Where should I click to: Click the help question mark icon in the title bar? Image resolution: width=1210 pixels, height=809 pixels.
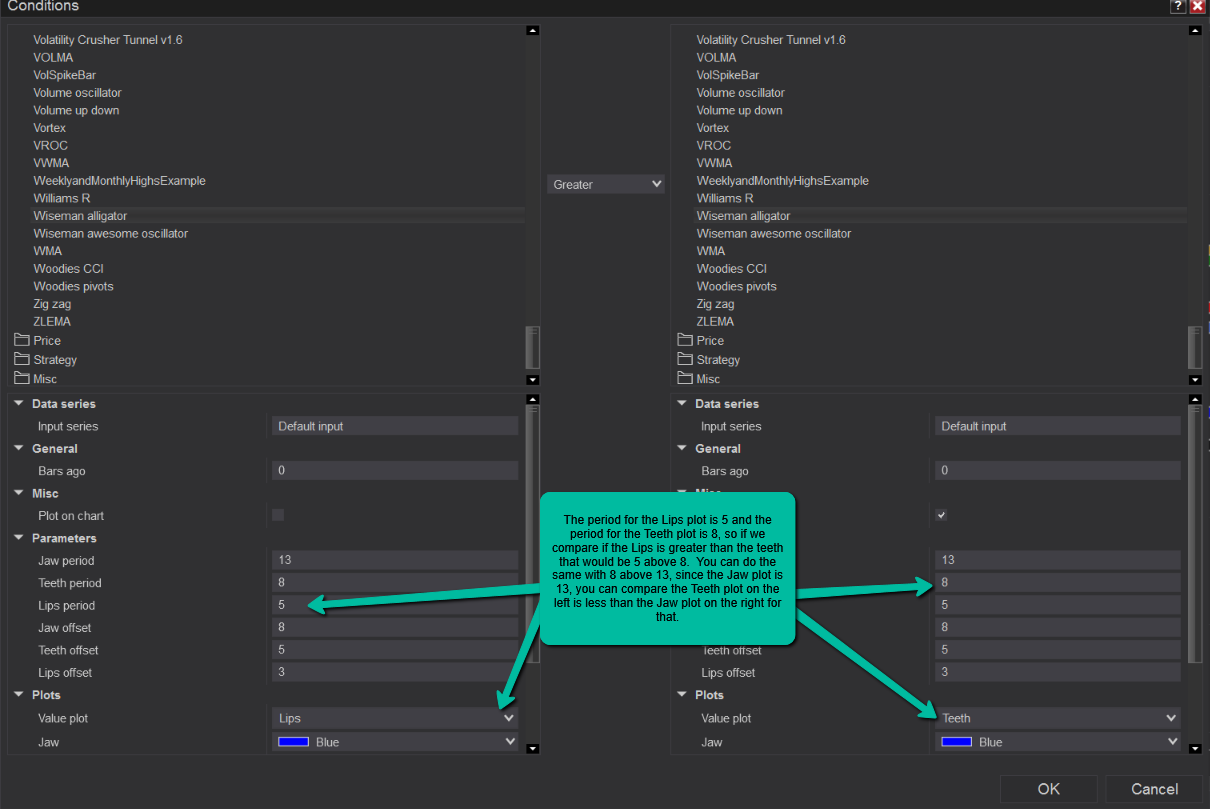(x=1178, y=6)
